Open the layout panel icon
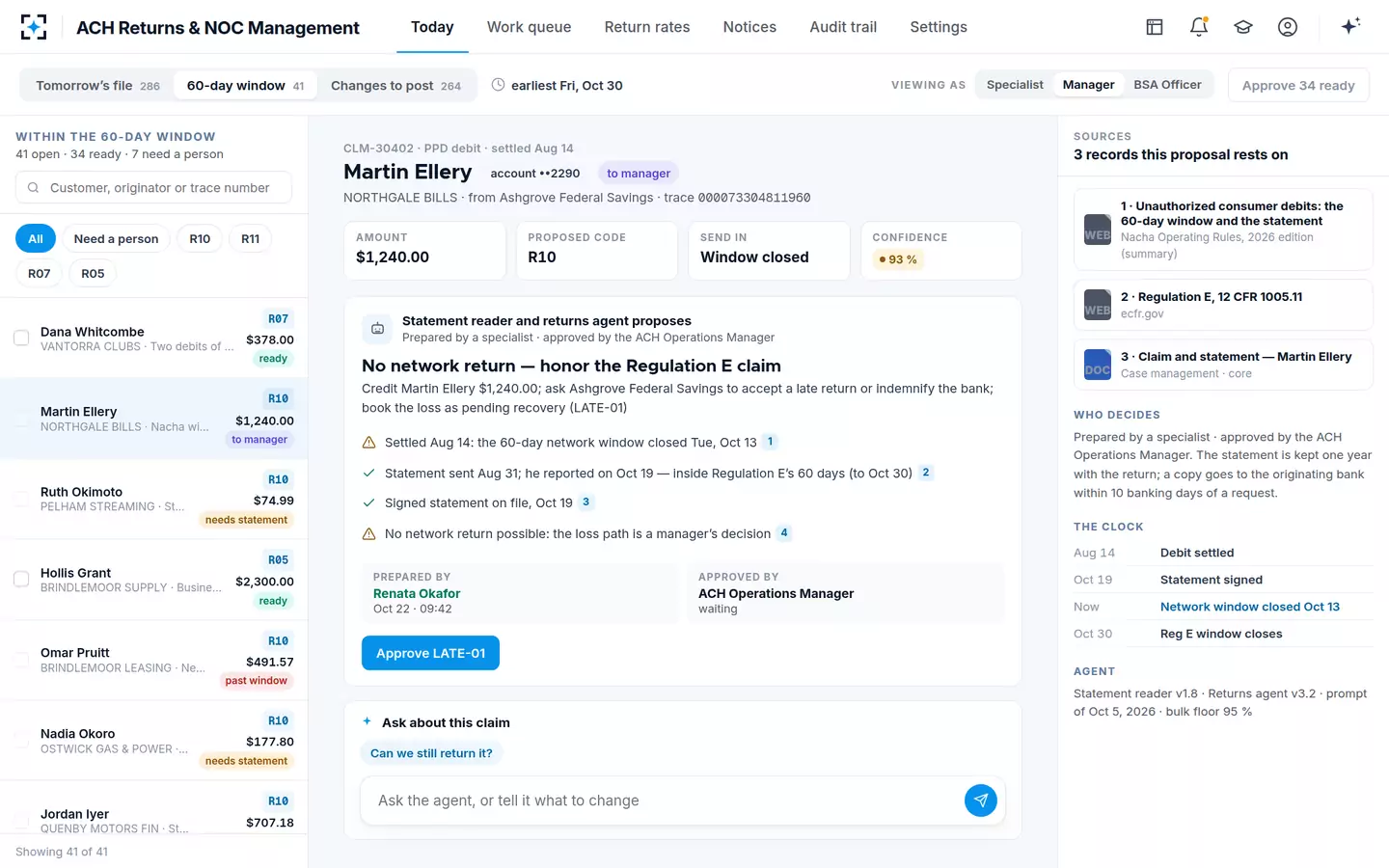The width and height of the screenshot is (1389, 868). 1155,27
